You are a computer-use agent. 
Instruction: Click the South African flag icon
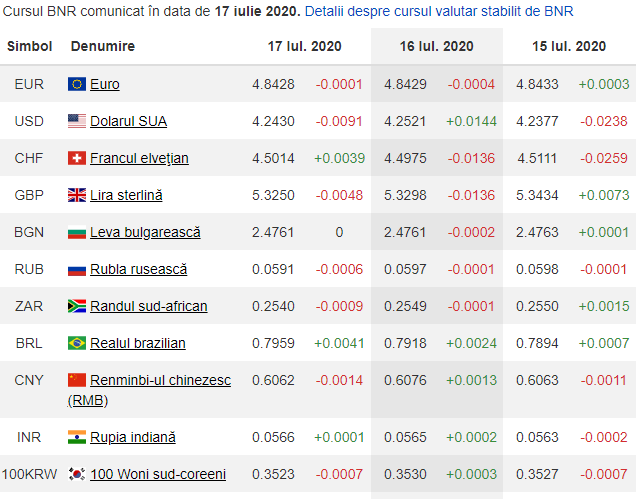76,306
